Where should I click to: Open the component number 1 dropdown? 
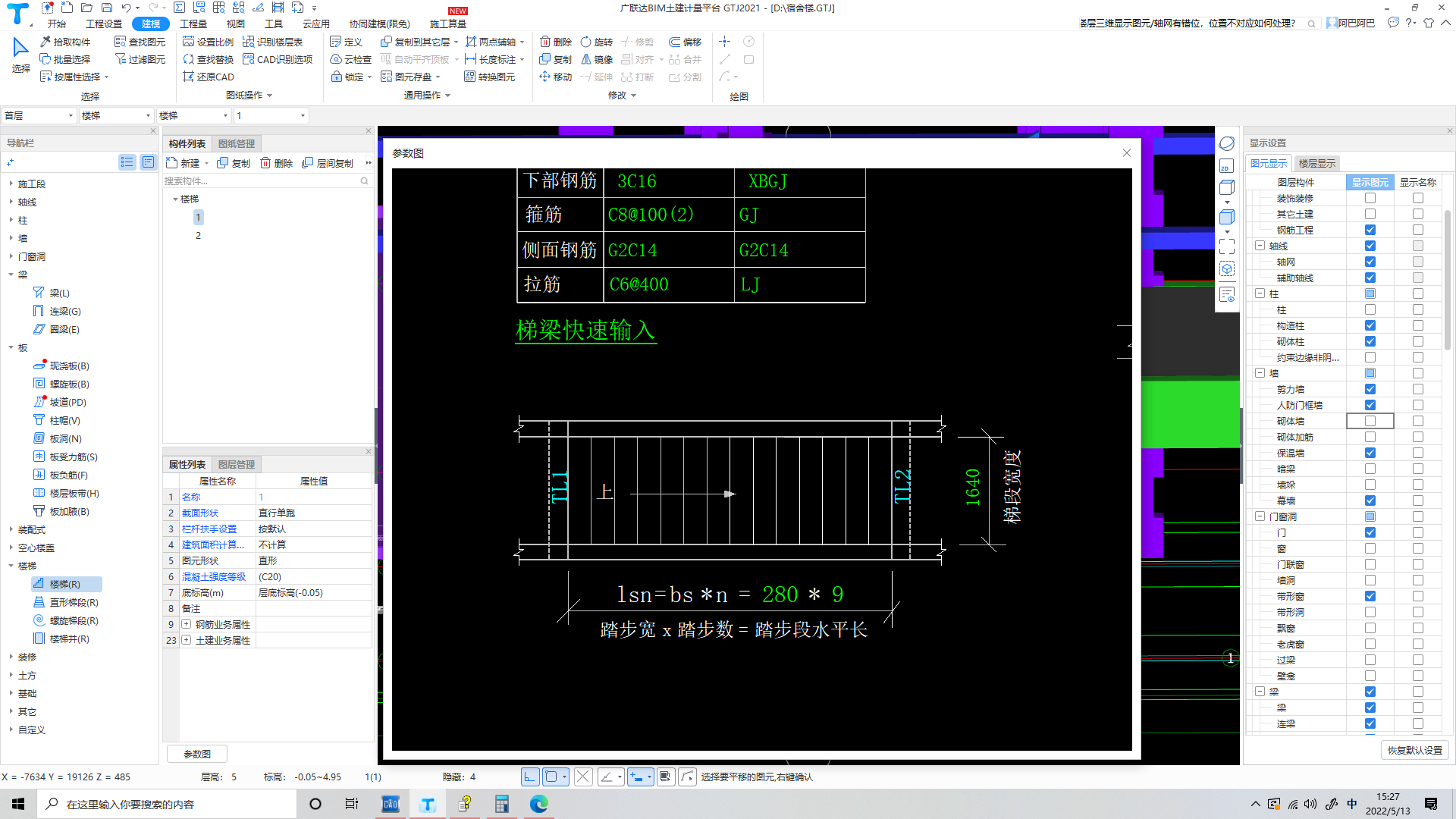271,115
